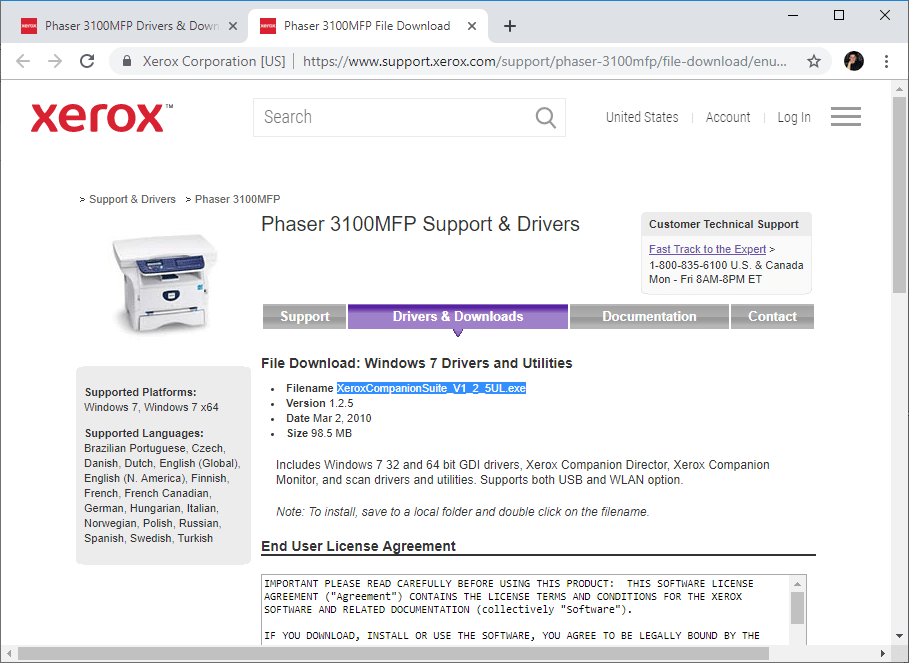The height and width of the screenshot is (663, 909).
Task: Open the Support tab
Action: [x=304, y=316]
